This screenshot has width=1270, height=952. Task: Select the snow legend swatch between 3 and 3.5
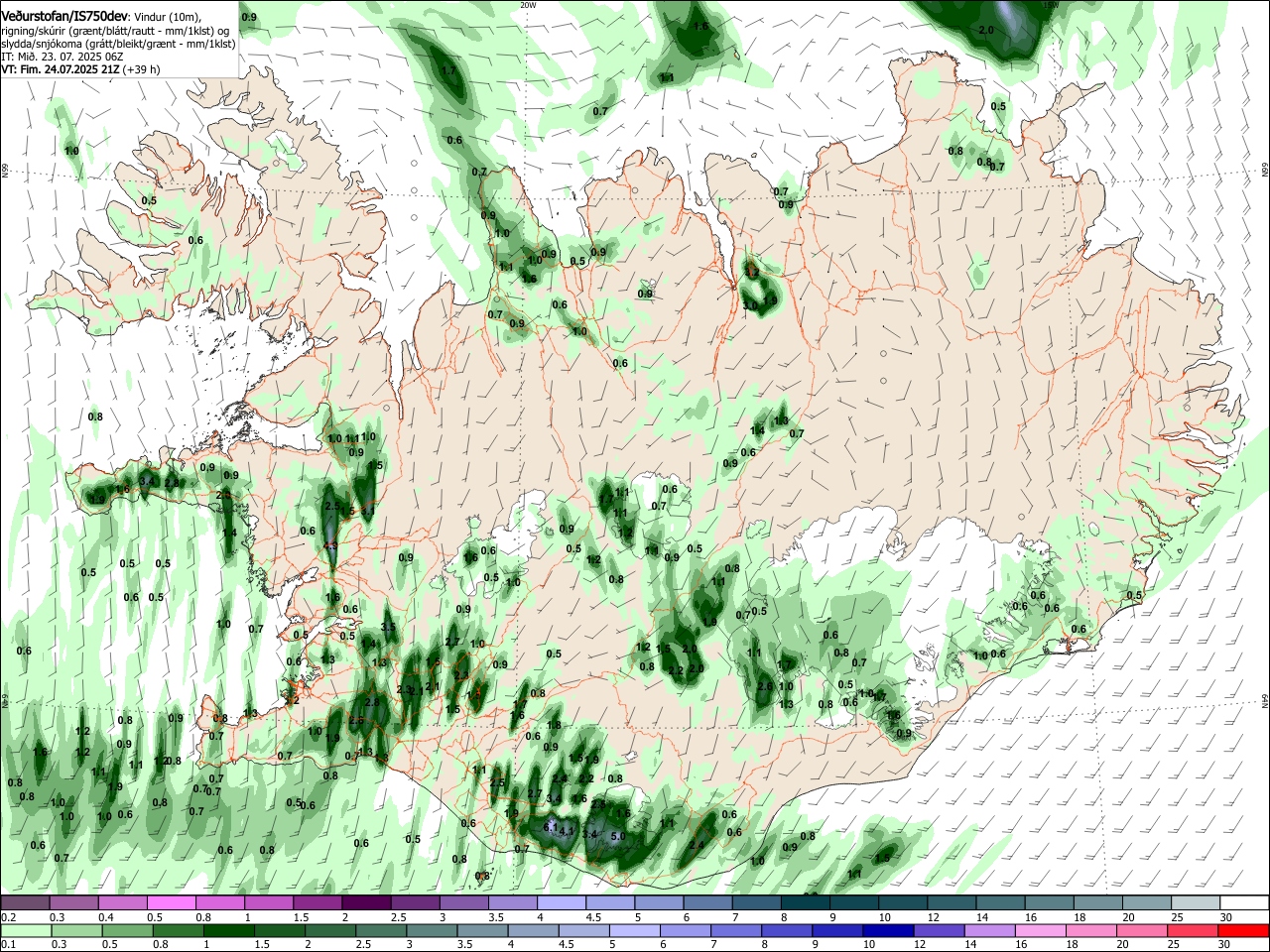[463, 902]
